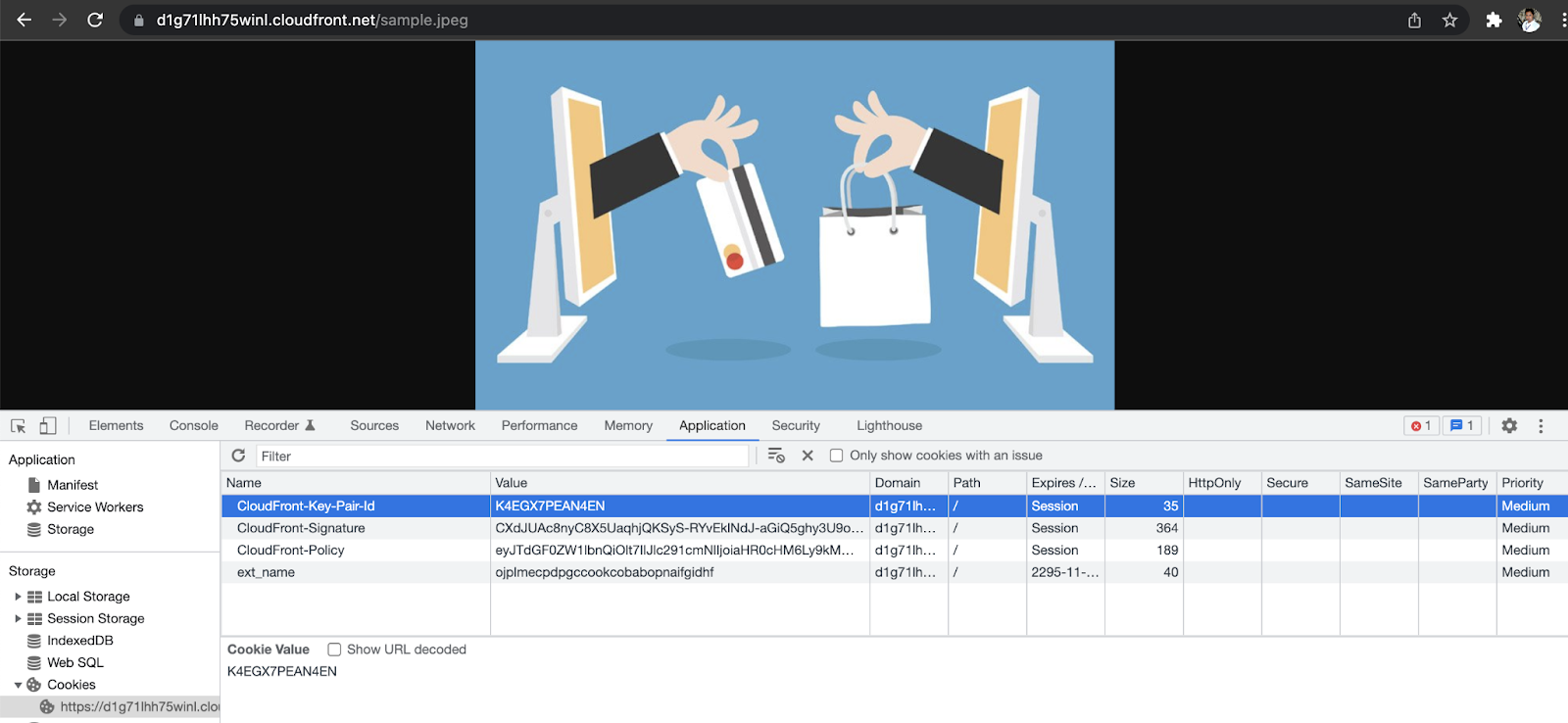
Task: Open the Recorder tab
Action: tap(279, 426)
